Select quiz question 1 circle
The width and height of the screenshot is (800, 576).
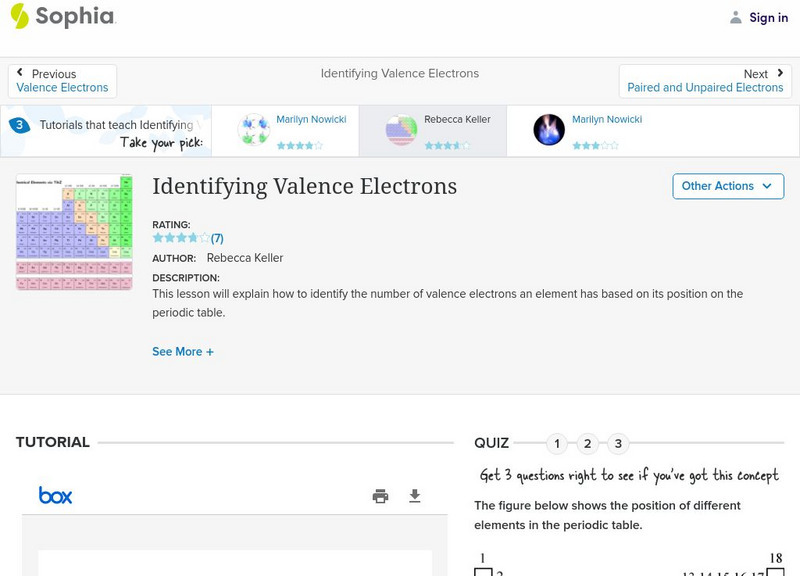(557, 444)
